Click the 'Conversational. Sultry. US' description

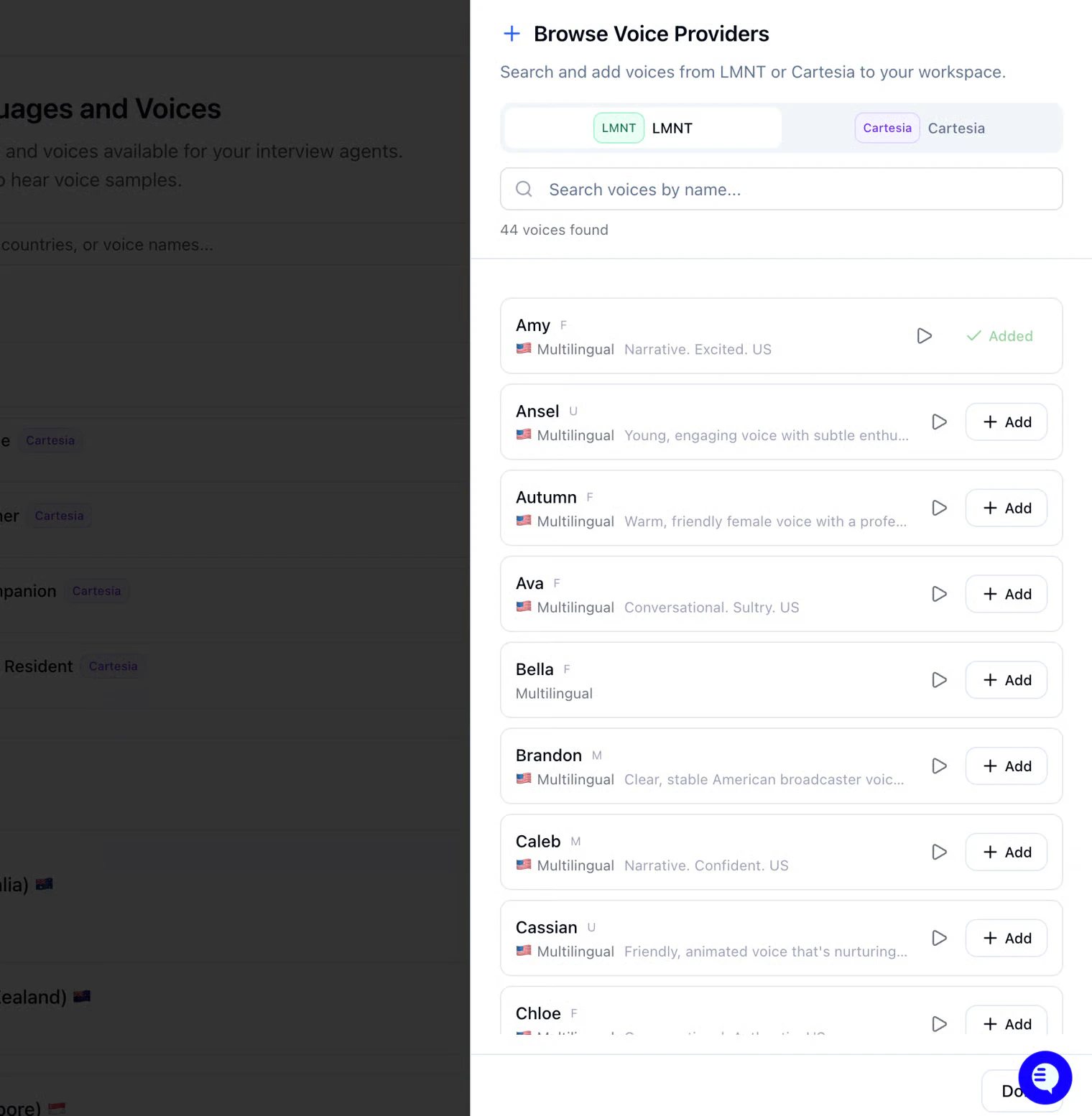(711, 608)
